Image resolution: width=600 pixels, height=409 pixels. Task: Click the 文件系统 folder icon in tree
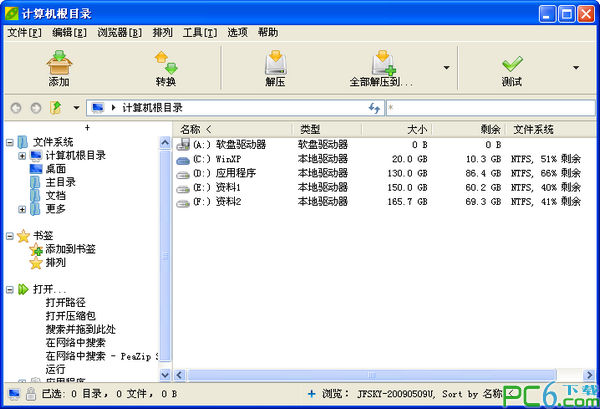pyautogui.click(x=23, y=142)
